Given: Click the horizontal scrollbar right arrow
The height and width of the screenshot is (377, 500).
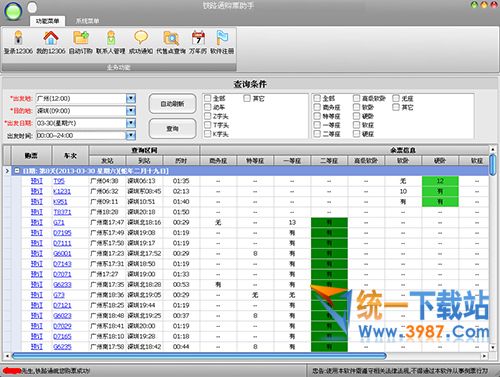Looking at the screenshot, I should coord(484,356).
